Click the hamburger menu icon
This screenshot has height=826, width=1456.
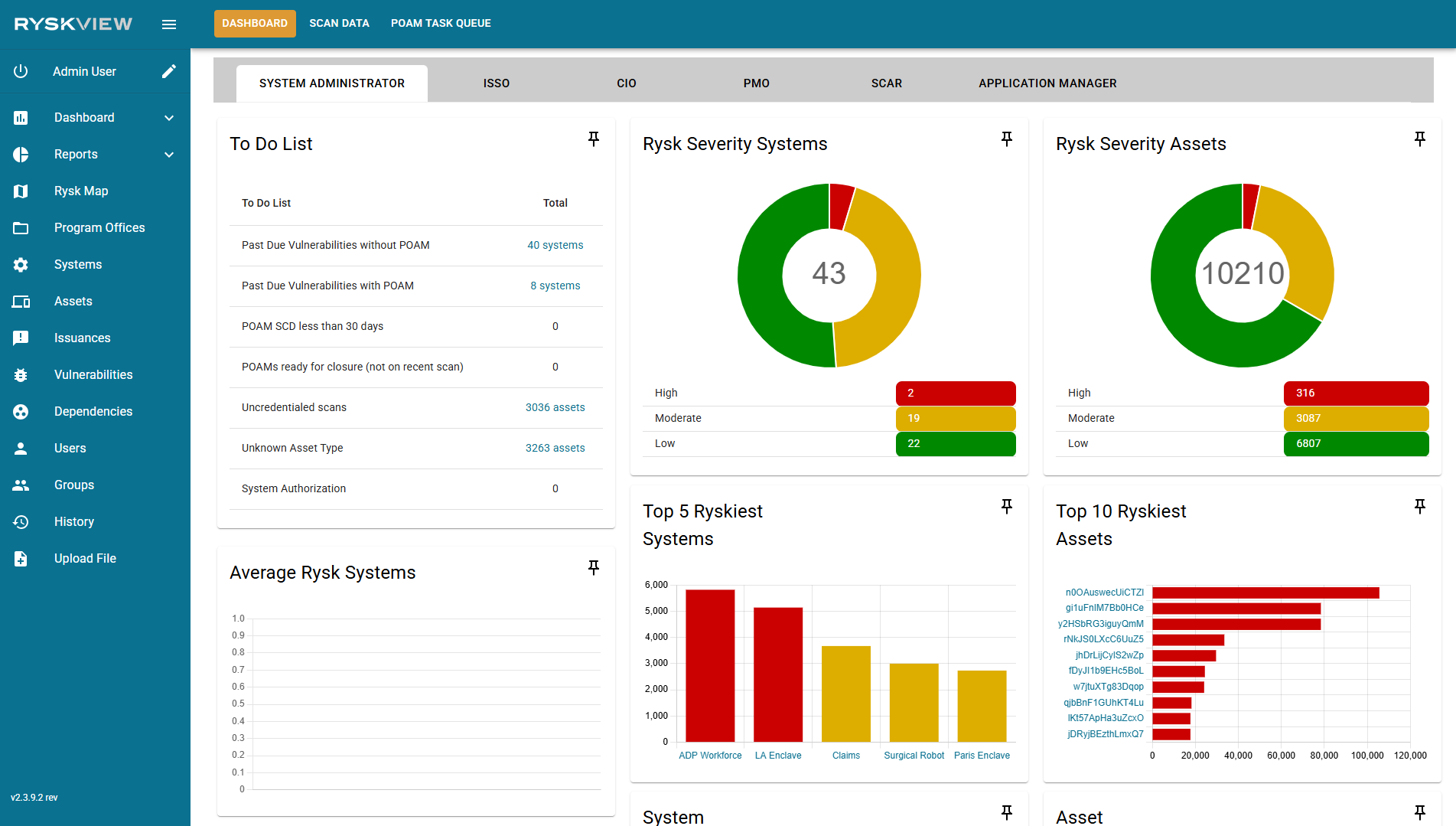(169, 24)
